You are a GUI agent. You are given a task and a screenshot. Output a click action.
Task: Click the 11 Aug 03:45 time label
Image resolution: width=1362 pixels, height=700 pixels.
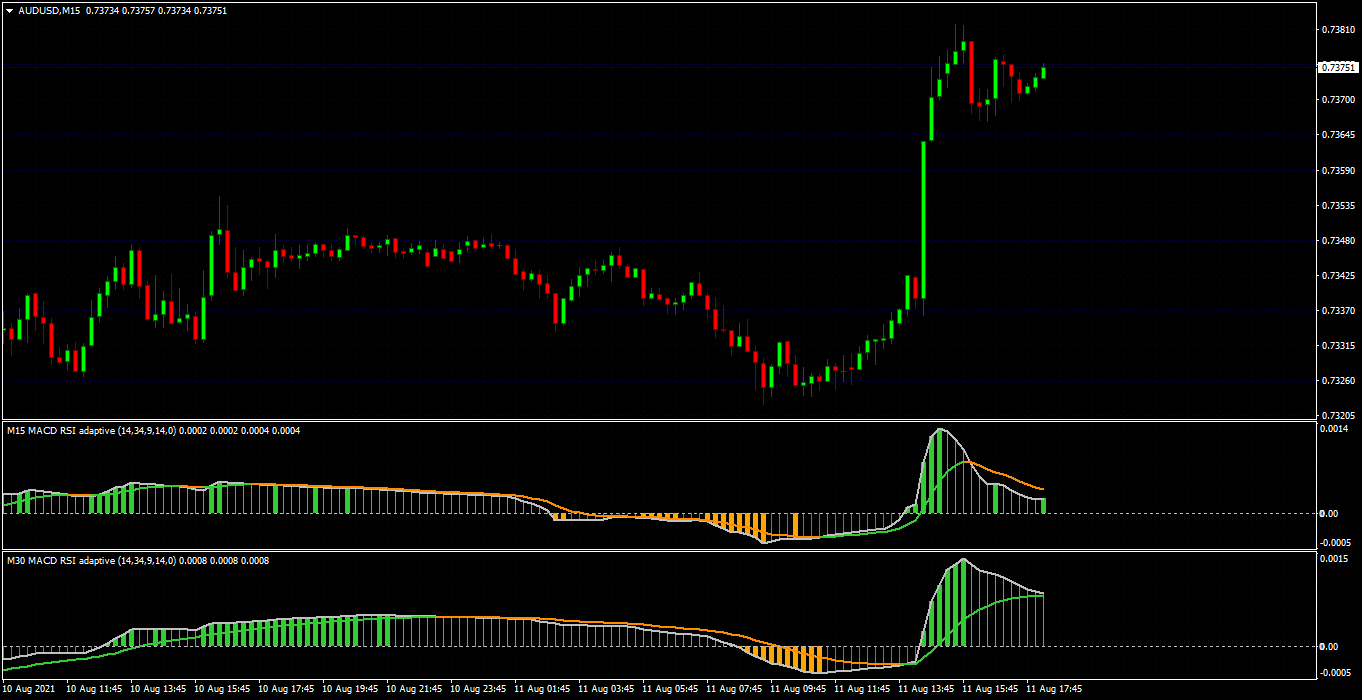tap(605, 689)
